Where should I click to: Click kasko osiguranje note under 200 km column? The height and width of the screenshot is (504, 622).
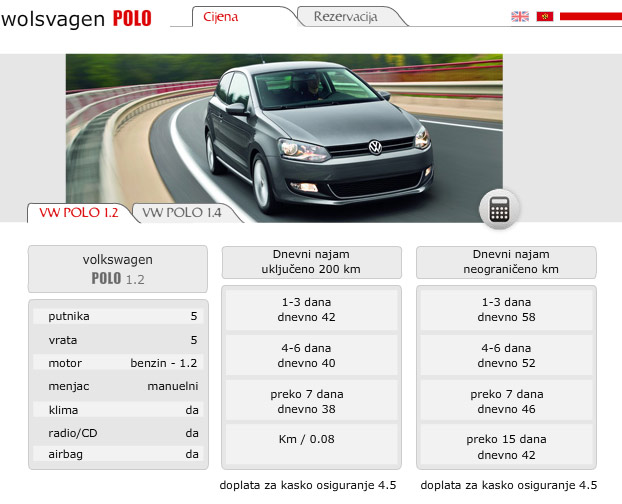[x=308, y=485]
